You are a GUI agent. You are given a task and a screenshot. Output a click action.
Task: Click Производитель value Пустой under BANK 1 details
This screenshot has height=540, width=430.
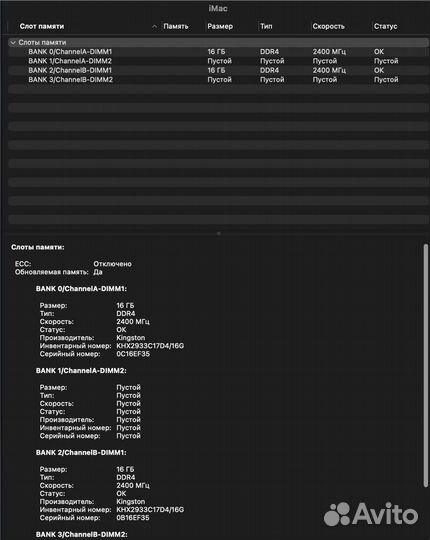coord(128,420)
